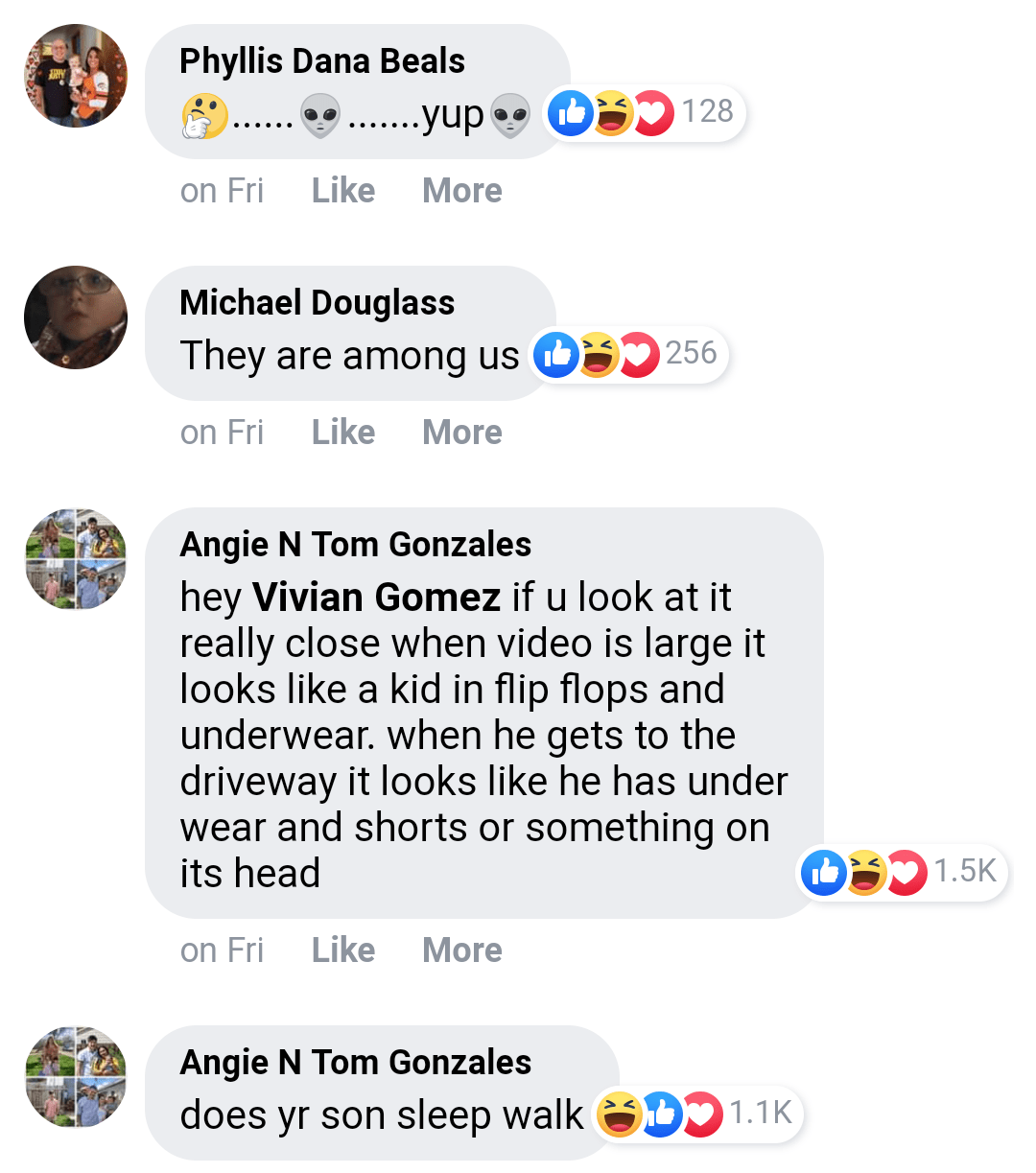Open More options under Angie's long comment
The height and width of the screenshot is (1173, 1036).
tap(462, 950)
